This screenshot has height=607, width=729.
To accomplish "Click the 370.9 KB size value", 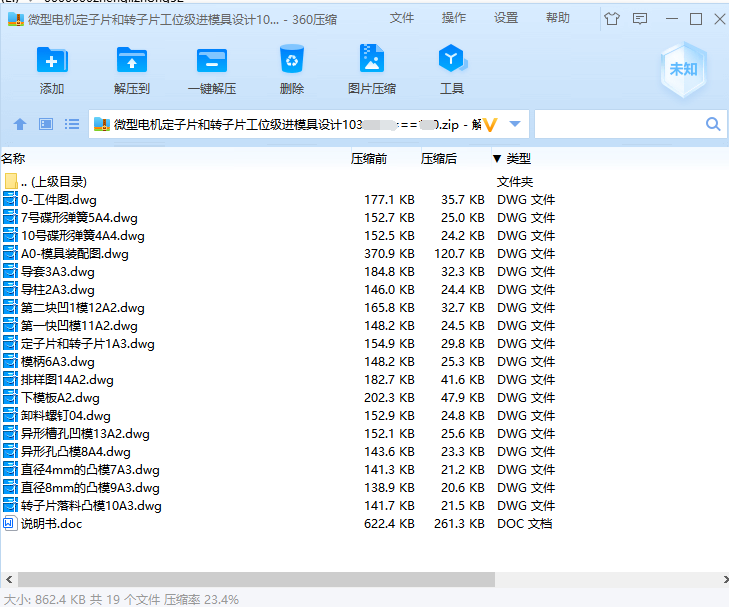I will coord(389,254).
